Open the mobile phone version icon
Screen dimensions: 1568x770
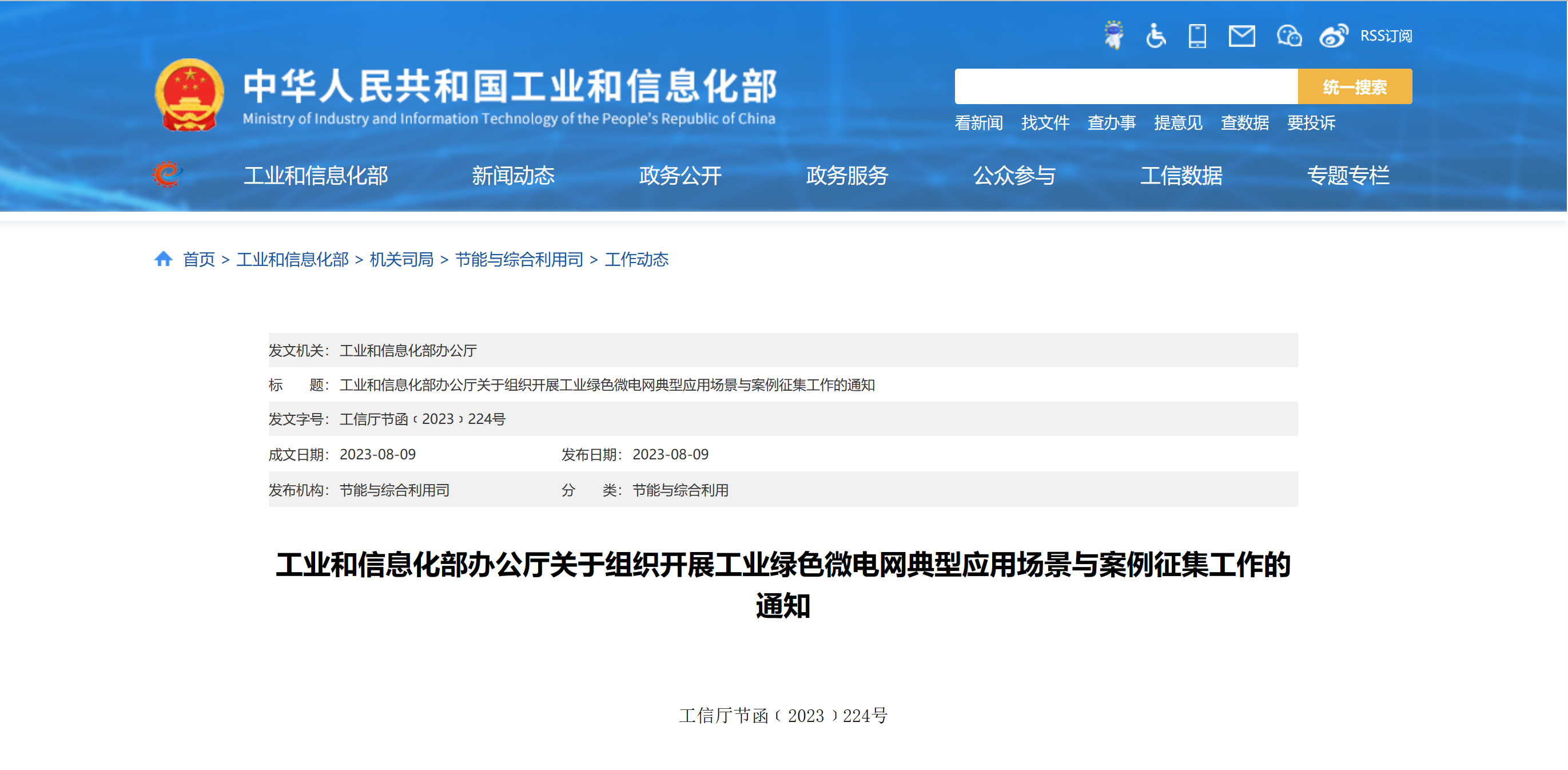[1197, 35]
